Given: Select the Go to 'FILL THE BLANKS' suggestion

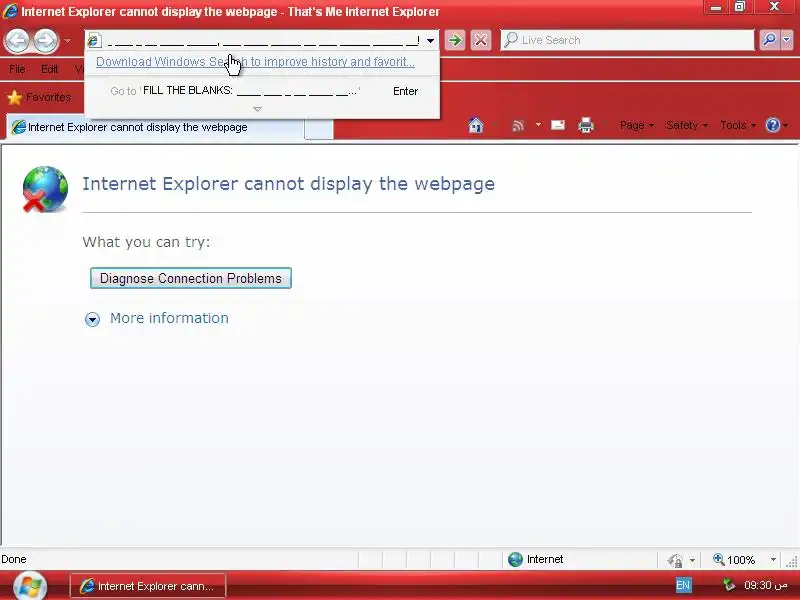Looking at the screenshot, I should click(262, 91).
